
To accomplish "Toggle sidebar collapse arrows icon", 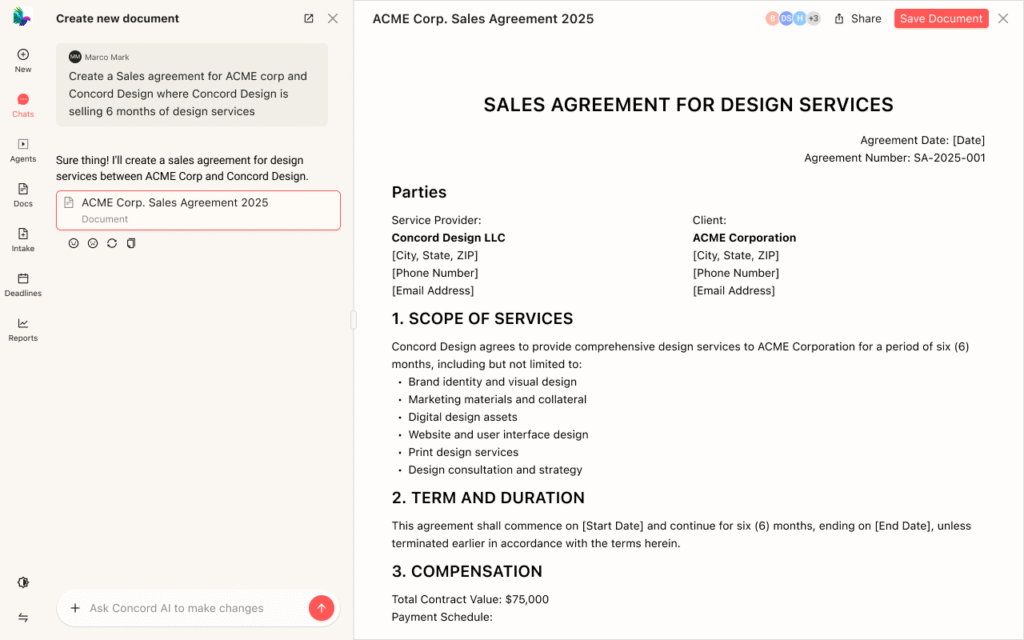I will (x=23, y=618).
